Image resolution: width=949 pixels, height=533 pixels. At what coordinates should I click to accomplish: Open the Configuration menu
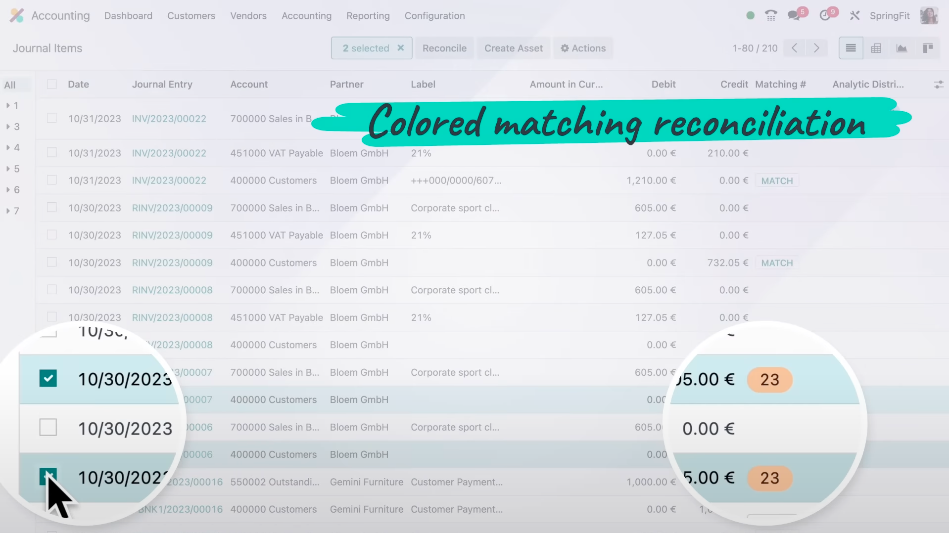pyautogui.click(x=435, y=16)
